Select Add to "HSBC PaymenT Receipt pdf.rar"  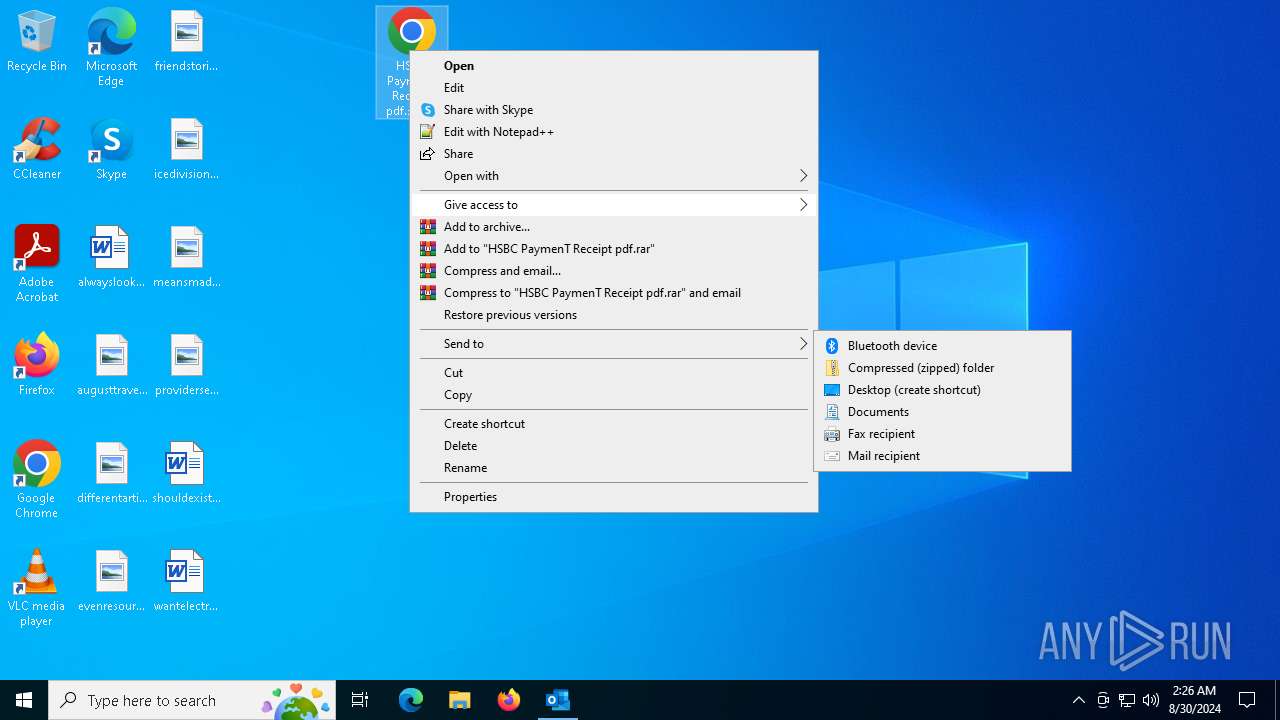614,249
